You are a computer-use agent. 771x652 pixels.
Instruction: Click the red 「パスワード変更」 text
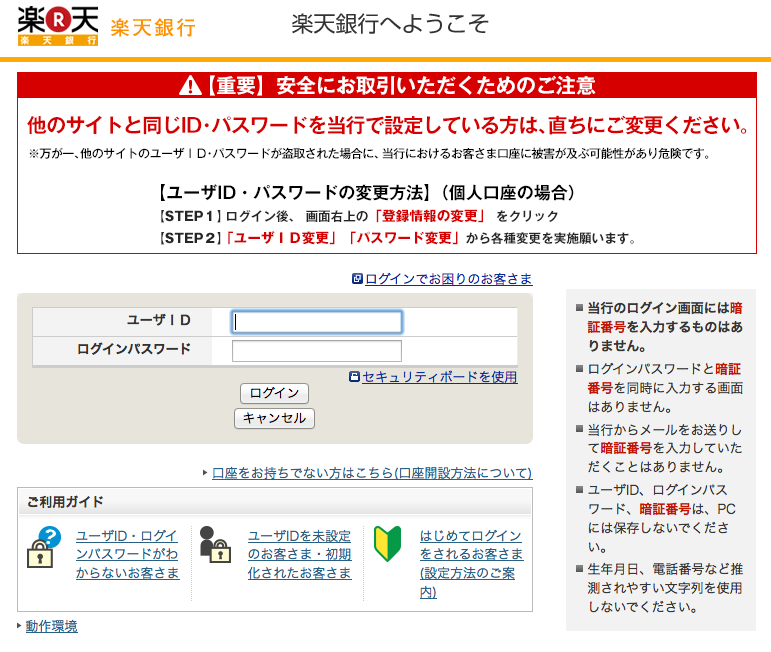(403, 238)
